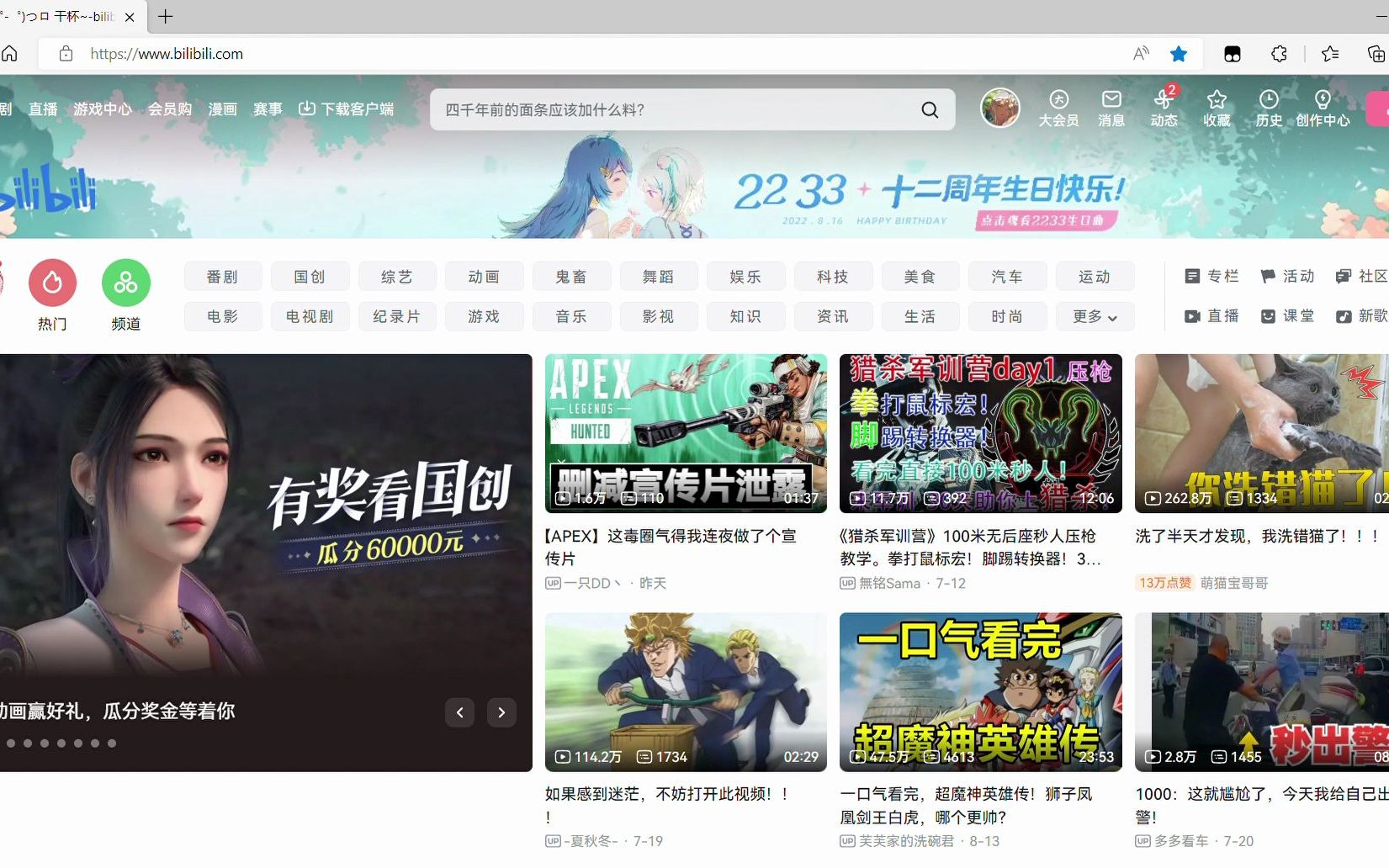Open title 如果感到迷茫，不妨打开此视频

pos(667,805)
